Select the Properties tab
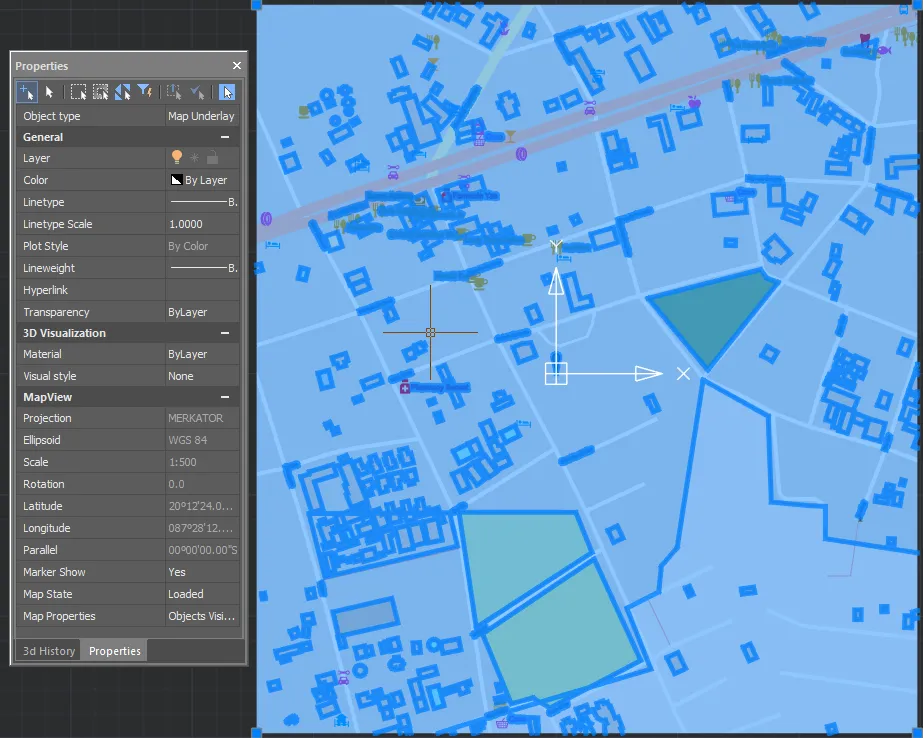The image size is (923, 738). pyautogui.click(x=114, y=650)
